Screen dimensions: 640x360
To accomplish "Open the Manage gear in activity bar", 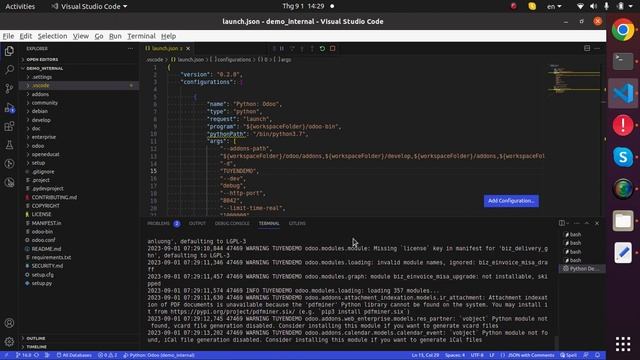I will point(9,341).
